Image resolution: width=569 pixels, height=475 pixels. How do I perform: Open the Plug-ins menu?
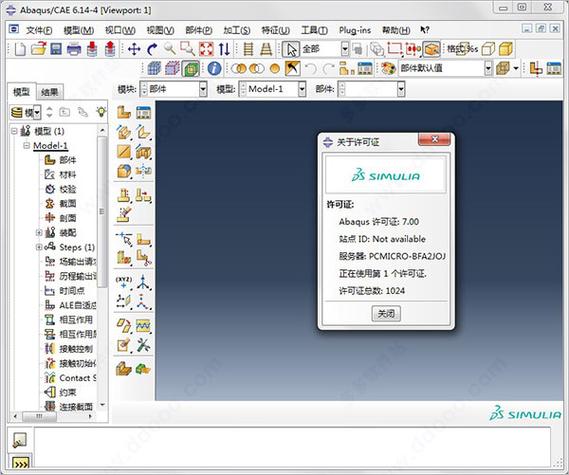[x=355, y=30]
